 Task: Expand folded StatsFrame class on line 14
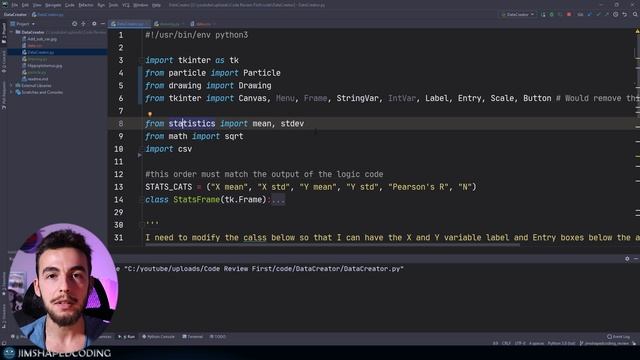(141, 200)
